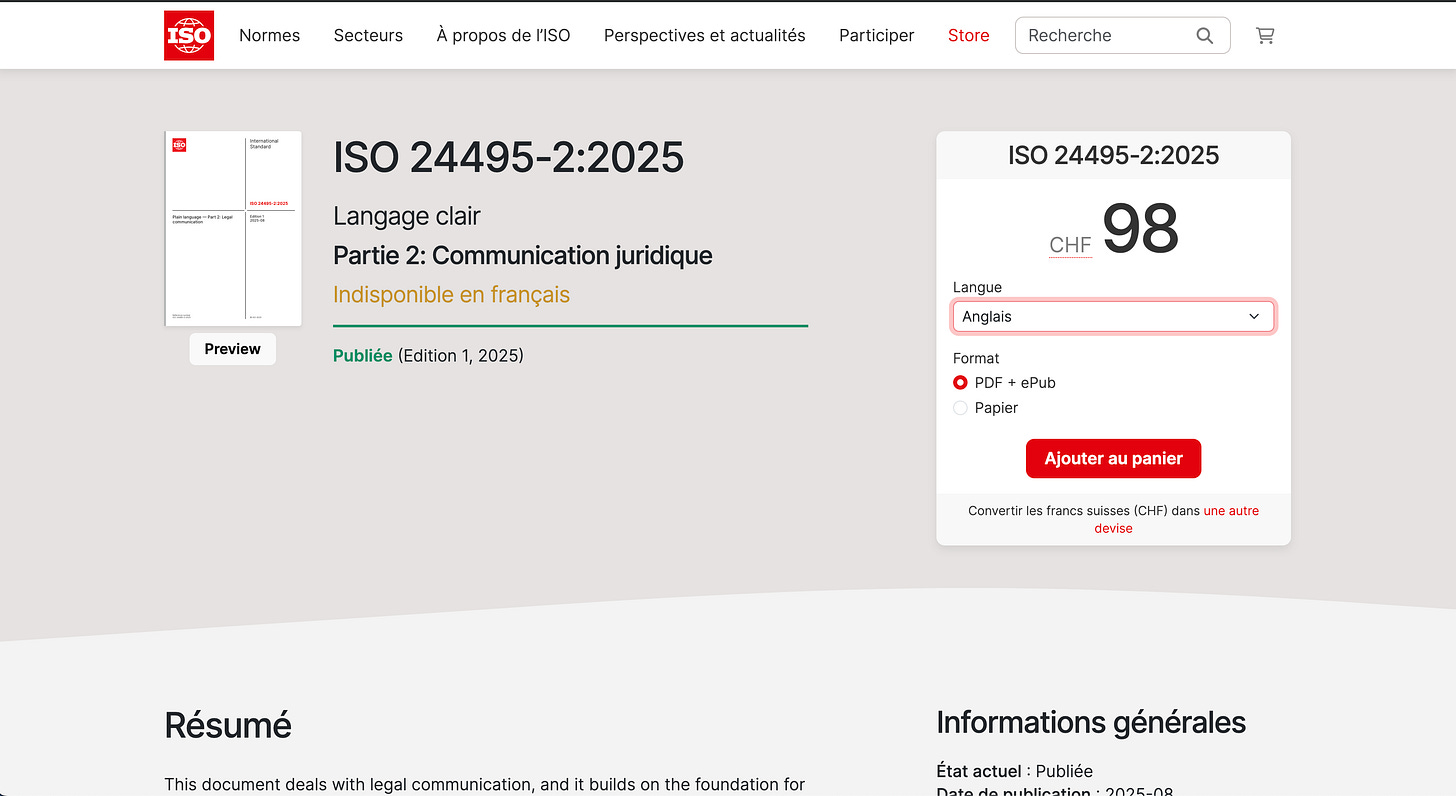Click the ISO 24495-2:2025 main heading
The width and height of the screenshot is (1456, 796).
[x=509, y=157]
